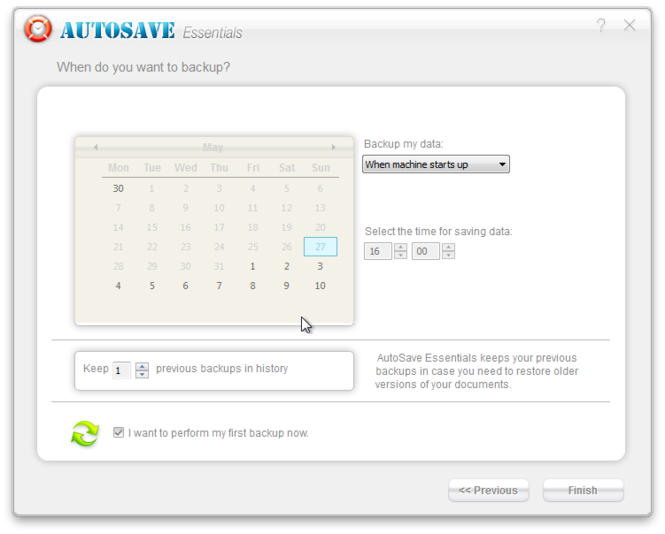
Task: Click the minutes field showing 00
Action: point(425,251)
